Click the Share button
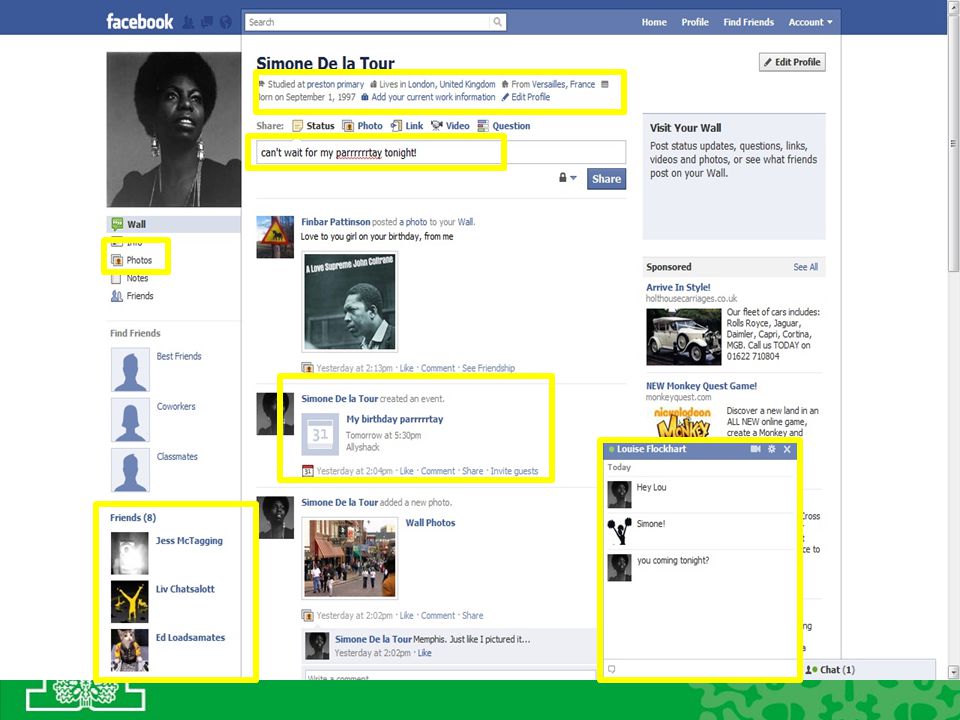Screen dimensions: 960x720 tap(606, 179)
